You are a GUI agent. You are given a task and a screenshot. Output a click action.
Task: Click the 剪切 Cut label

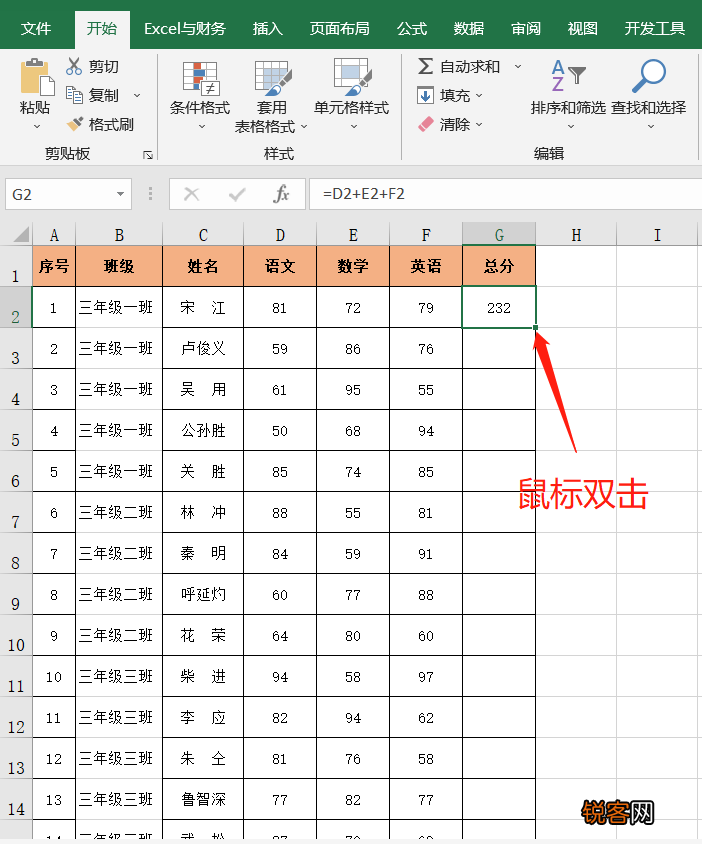point(103,66)
